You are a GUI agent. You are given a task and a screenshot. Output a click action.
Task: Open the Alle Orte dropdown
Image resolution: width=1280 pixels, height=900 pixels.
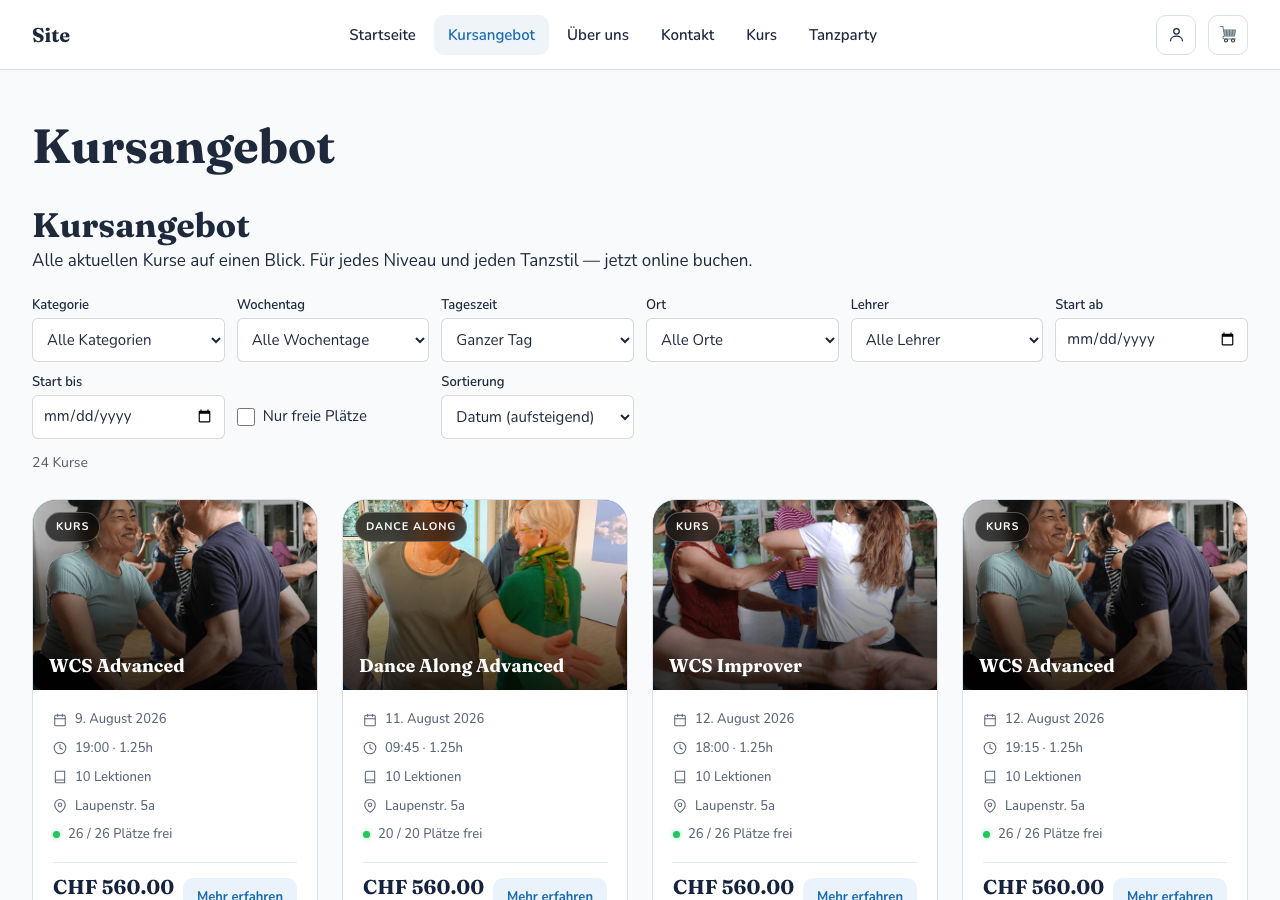pos(742,340)
